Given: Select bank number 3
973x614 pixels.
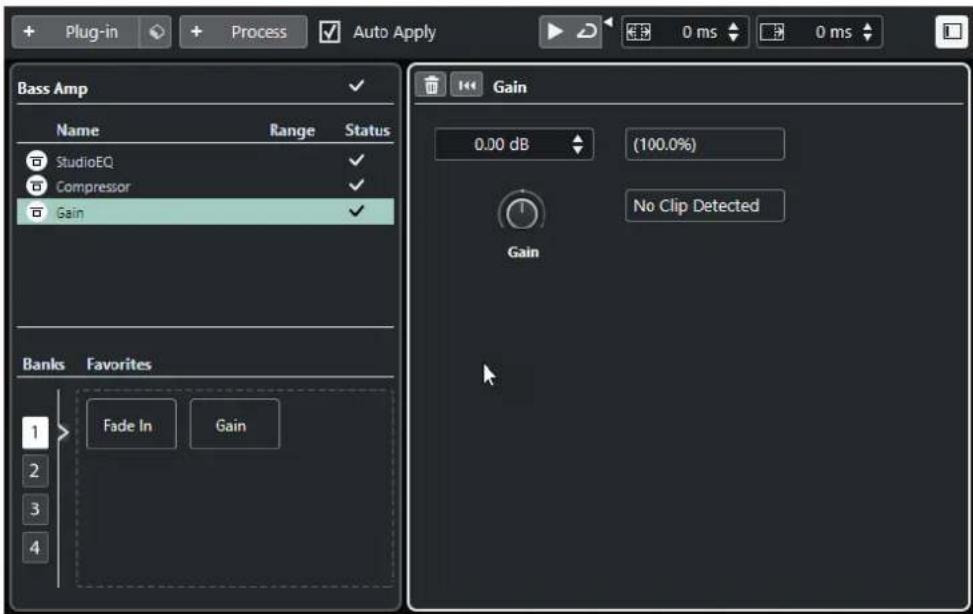Looking at the screenshot, I should click(35, 509).
